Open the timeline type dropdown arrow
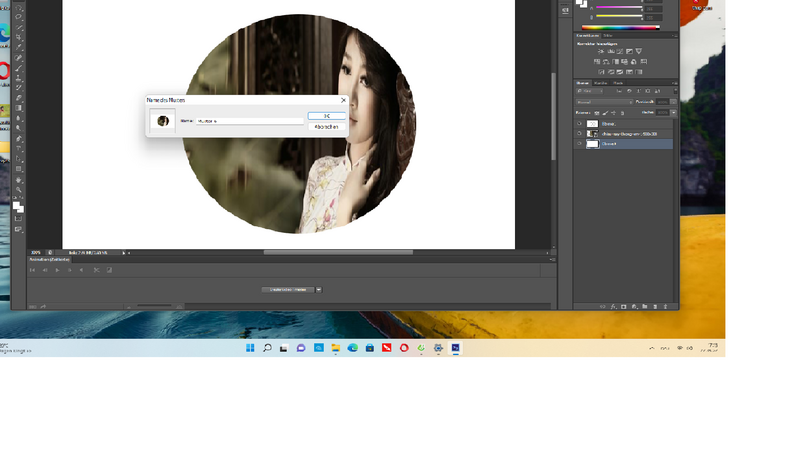Viewport: 800px width, 450px height. coord(319,290)
